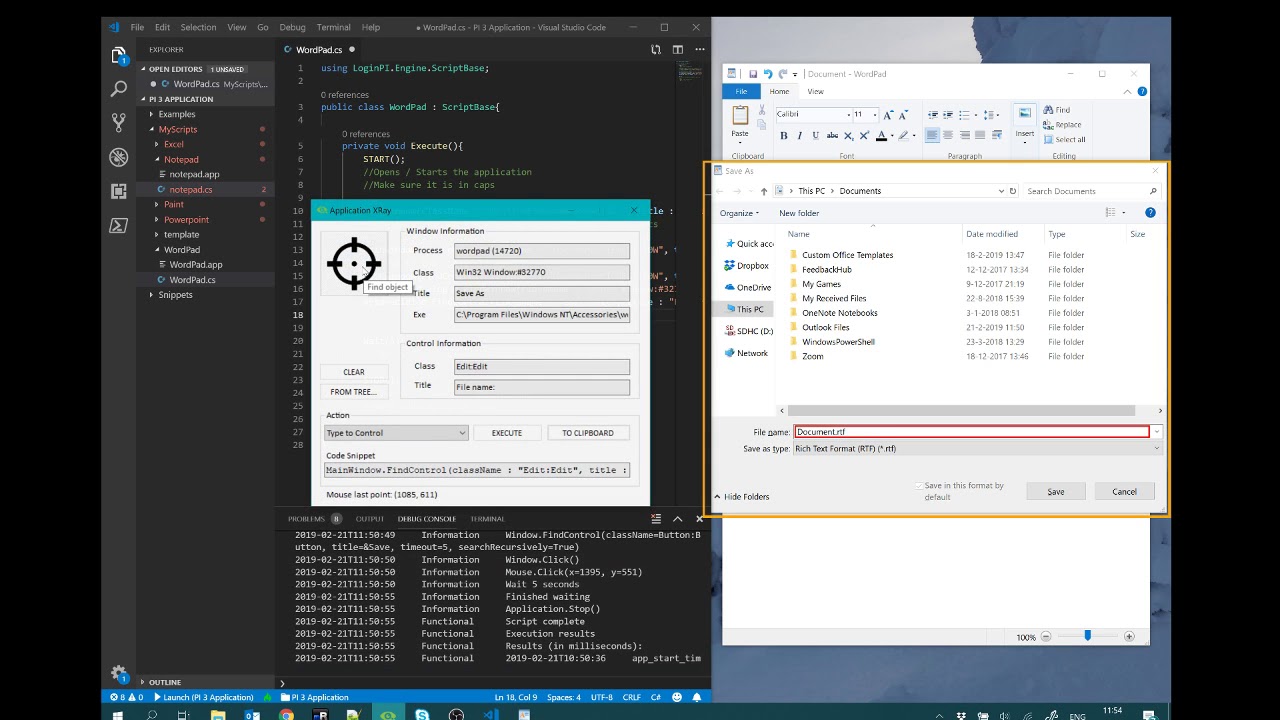Open the Debug menu in VS Code
The height and width of the screenshot is (720, 1280).
[x=292, y=27]
